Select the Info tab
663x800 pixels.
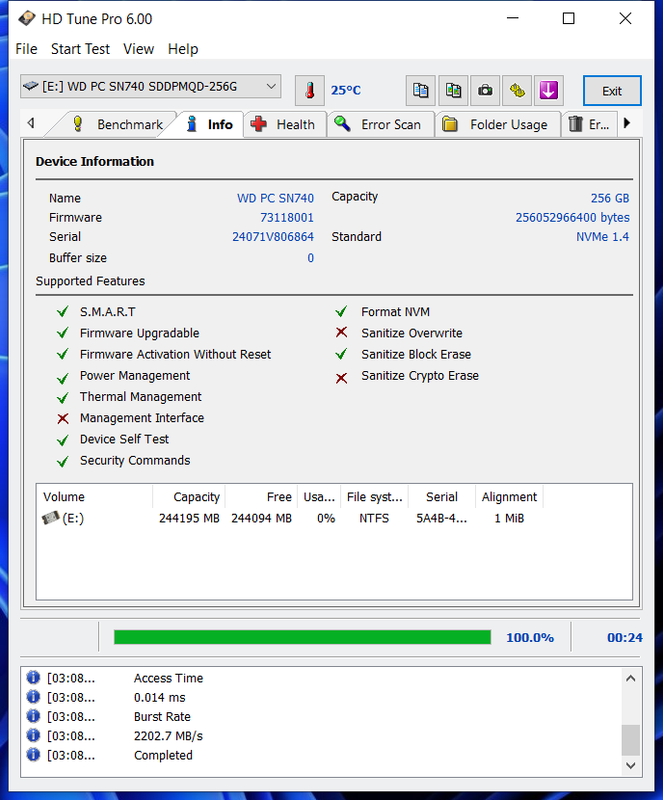pyautogui.click(x=209, y=124)
